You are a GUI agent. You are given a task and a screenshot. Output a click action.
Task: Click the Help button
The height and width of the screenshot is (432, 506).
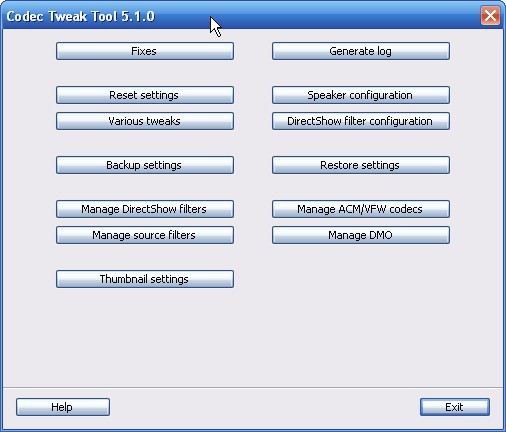tap(63, 407)
